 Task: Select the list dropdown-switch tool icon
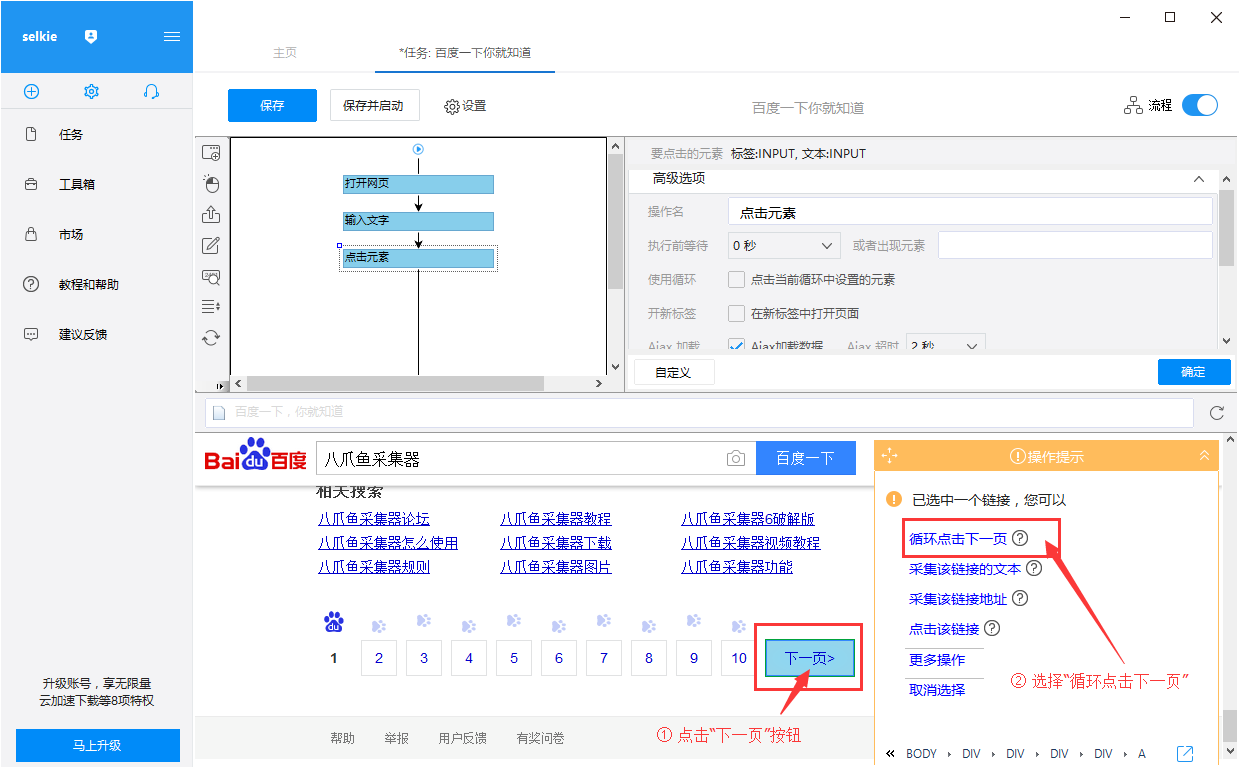tap(211, 306)
